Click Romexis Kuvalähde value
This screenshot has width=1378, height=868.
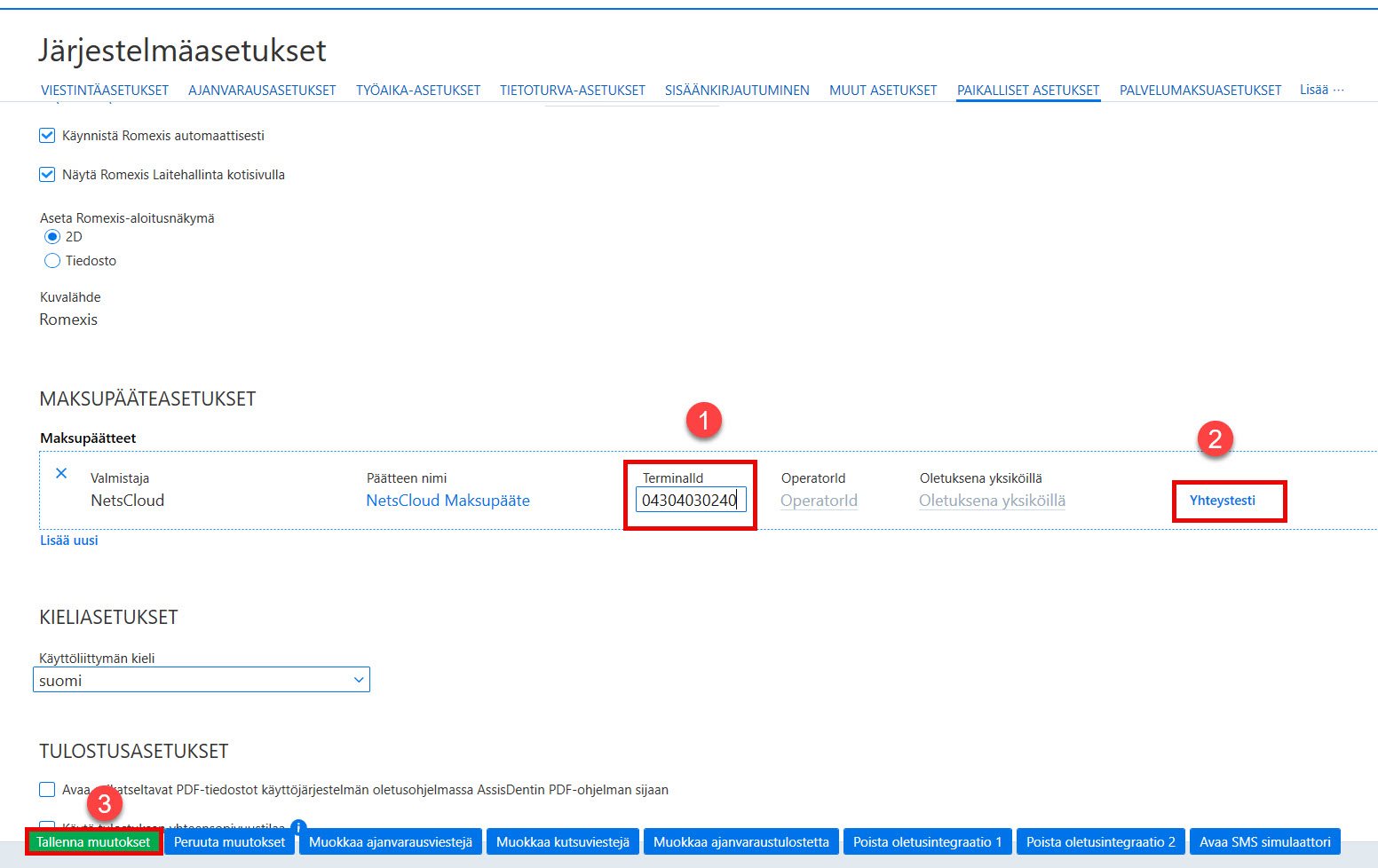[x=68, y=320]
